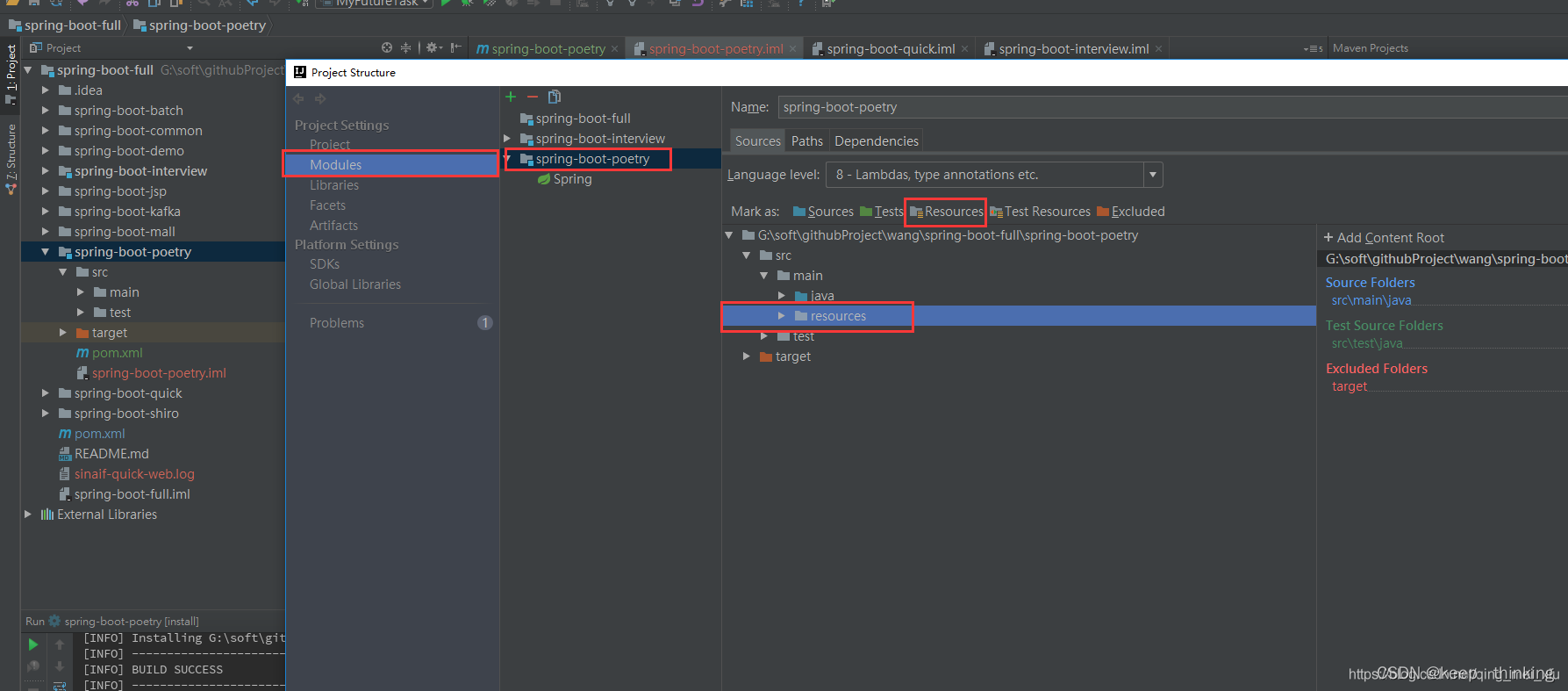Select Global Libraries under Platform Settings
Viewport: 1568px width, 691px height.
pyautogui.click(x=355, y=284)
